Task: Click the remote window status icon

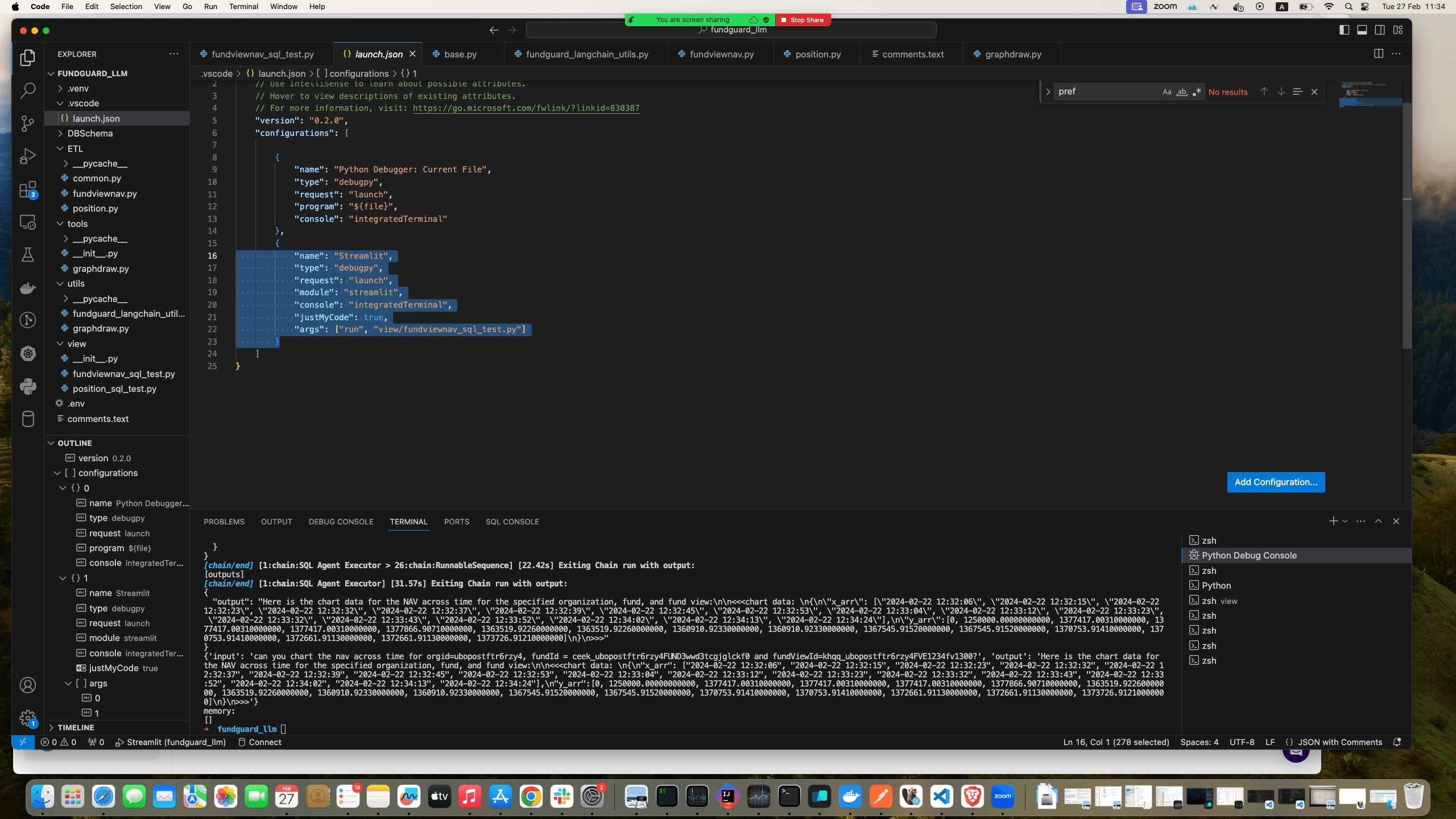Action: coord(23,742)
